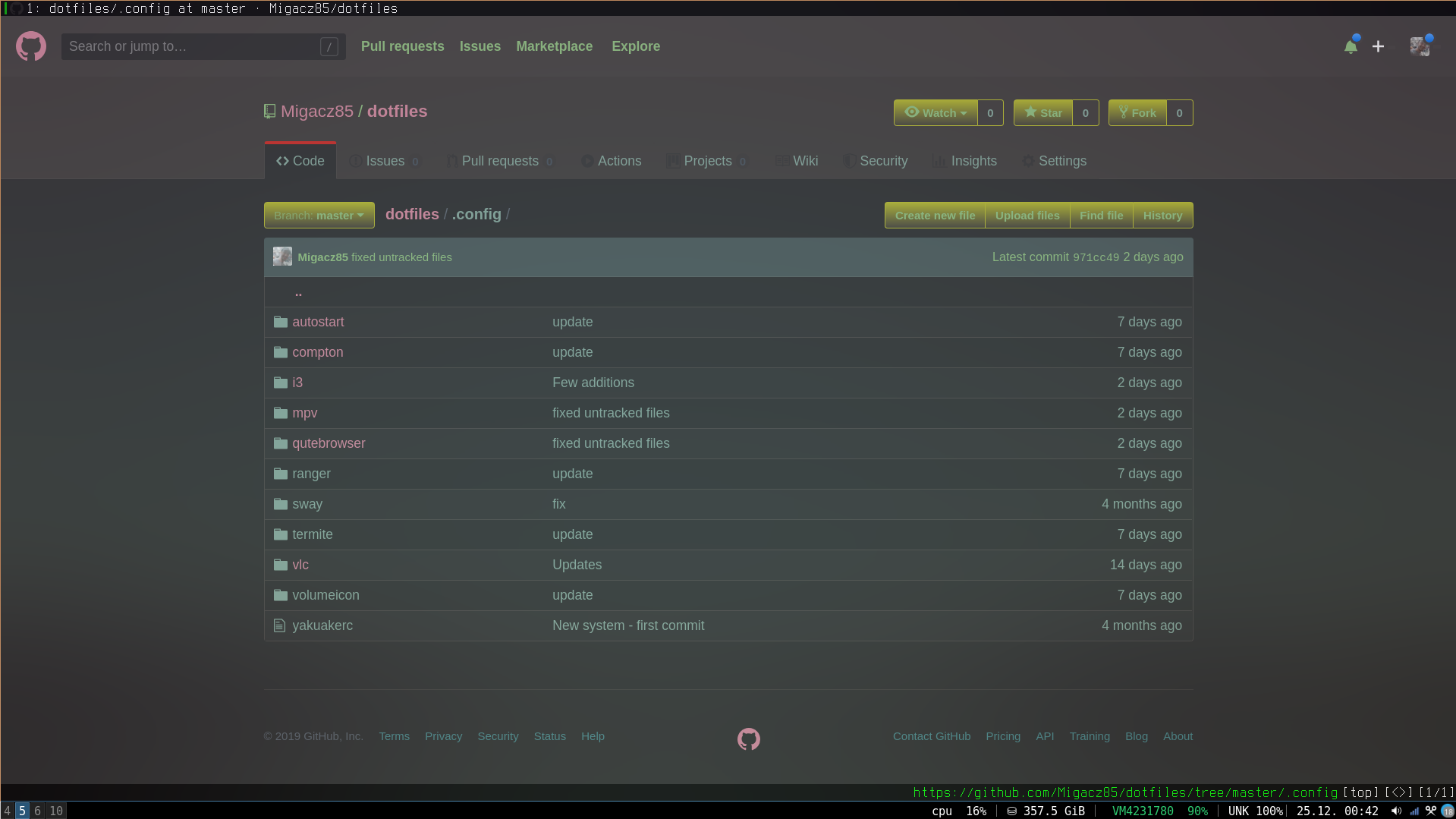The height and width of the screenshot is (819, 1456).
Task: Open the Wiki tab
Action: [x=797, y=161]
